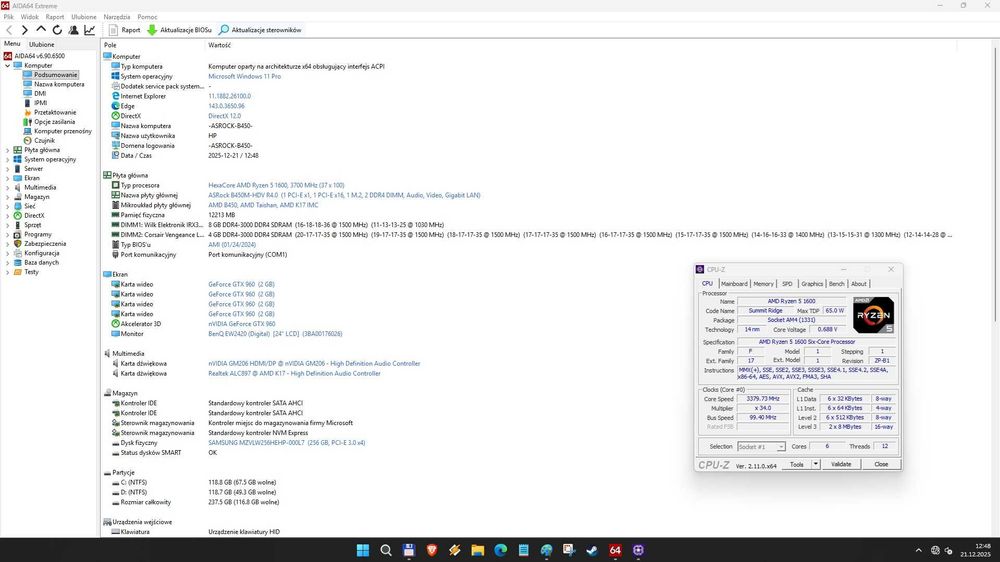The image size is (1000, 562).
Task: Go back with the AIDA64 toolbar arrow
Action: pyautogui.click(x=9, y=30)
